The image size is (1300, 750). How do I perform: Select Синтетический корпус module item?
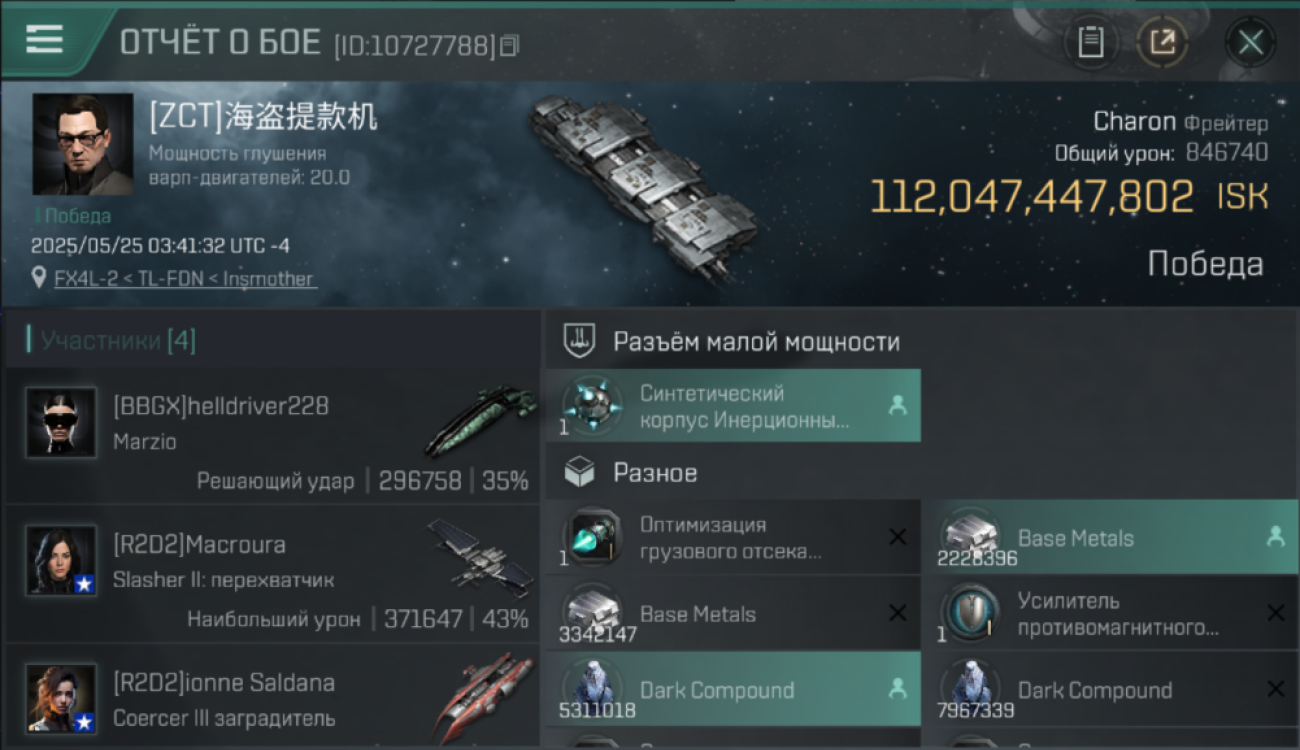coord(733,406)
